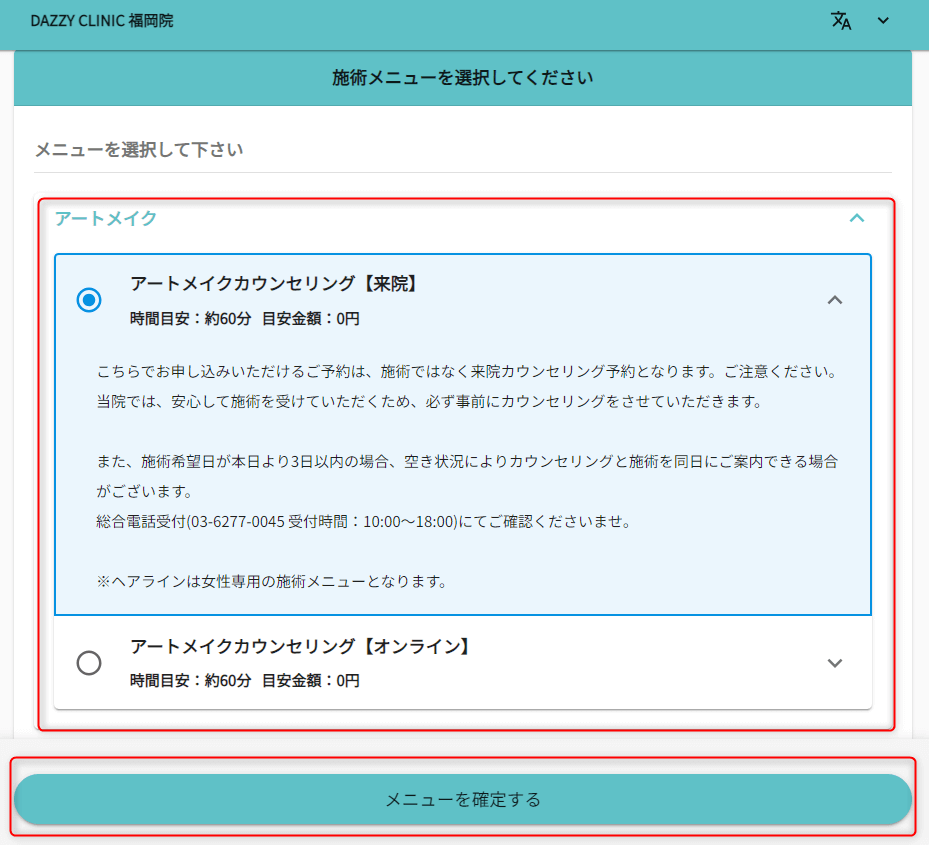Collapse the 【来院】 counseling details chevron
The width and height of the screenshot is (929, 845).
tap(835, 300)
